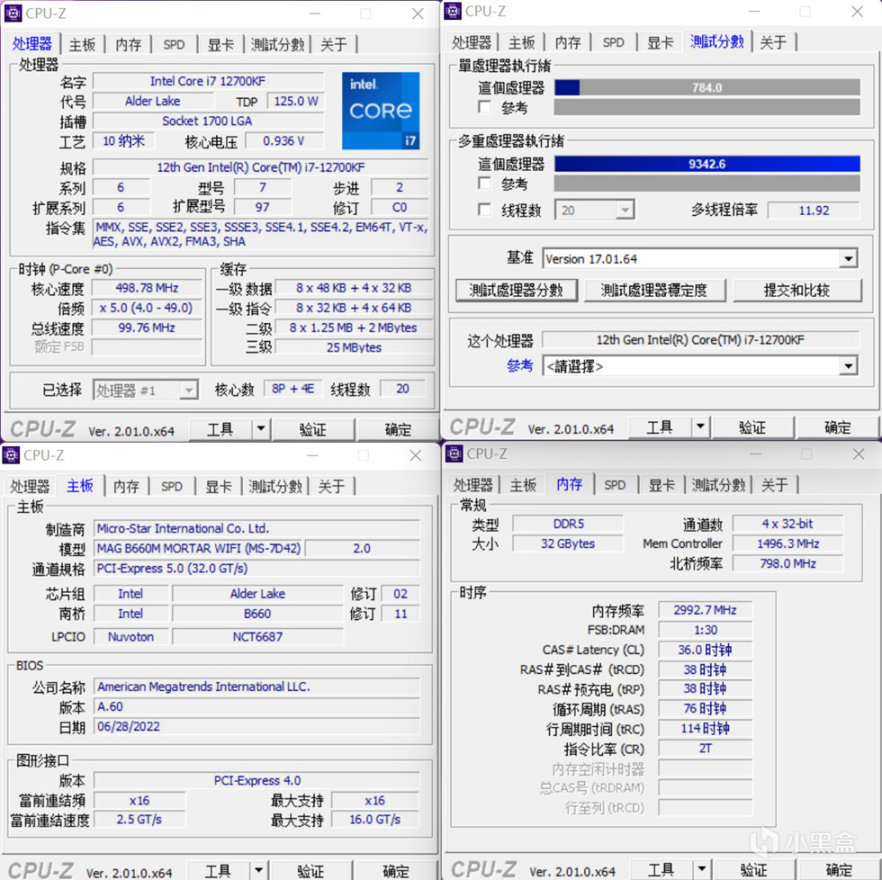This screenshot has width=882, height=880.
Task: Click the CPU-Z app icon in top-left window title bar
Action: pyautogui.click(x=13, y=13)
